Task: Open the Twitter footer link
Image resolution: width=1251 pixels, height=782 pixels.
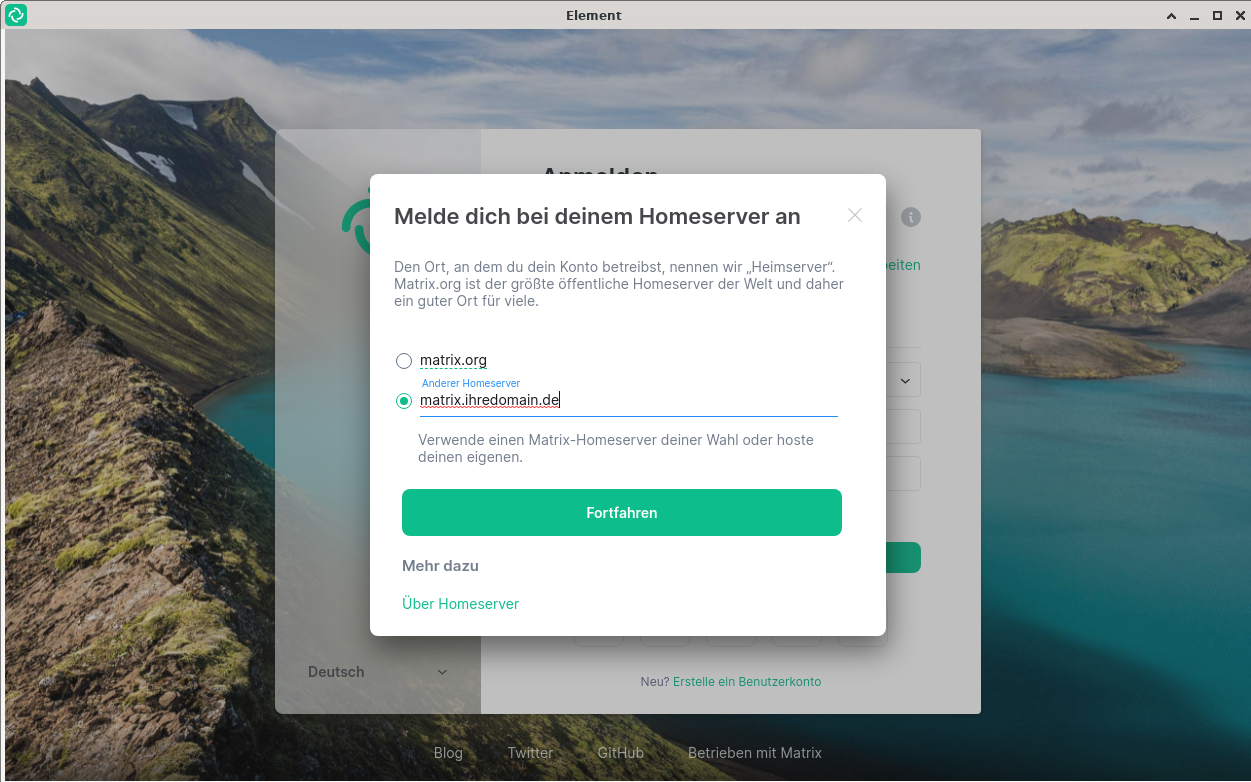Action: pos(530,753)
